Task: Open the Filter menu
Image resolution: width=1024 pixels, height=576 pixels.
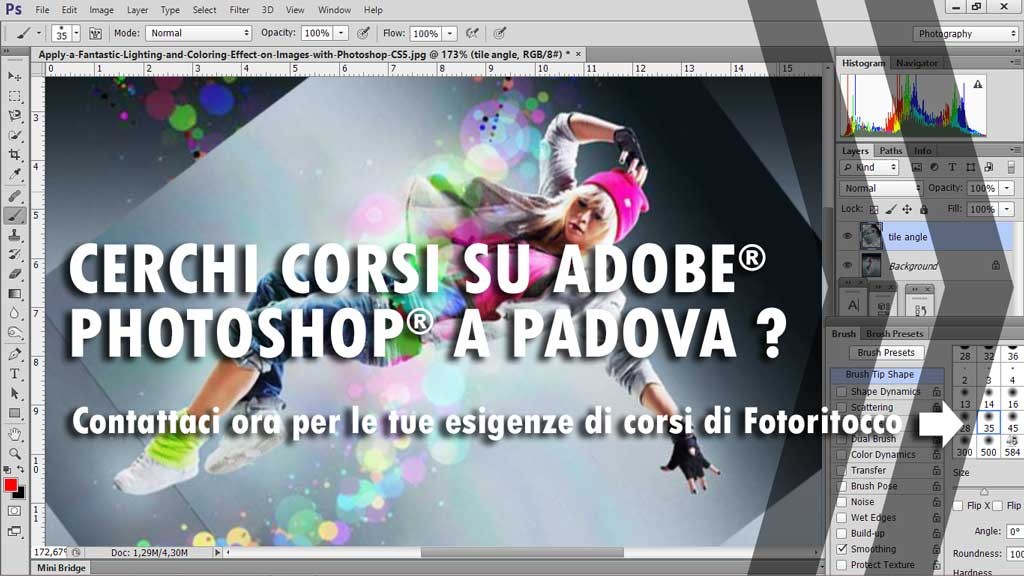Action: 239,10
